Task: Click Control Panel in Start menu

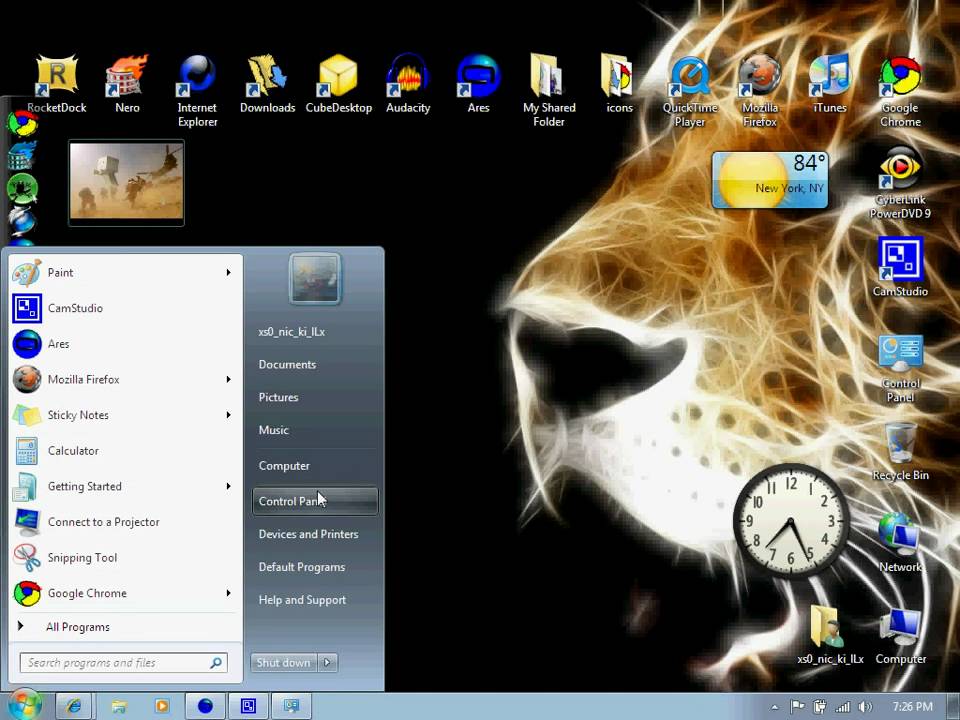Action: coord(315,501)
